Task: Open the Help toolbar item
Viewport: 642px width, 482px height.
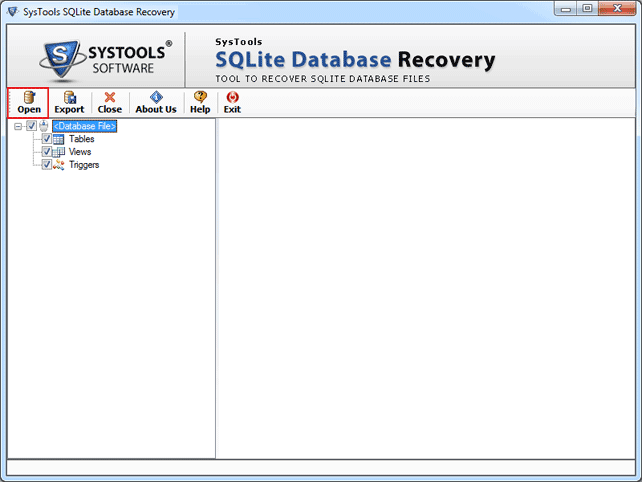Action: coord(200,103)
